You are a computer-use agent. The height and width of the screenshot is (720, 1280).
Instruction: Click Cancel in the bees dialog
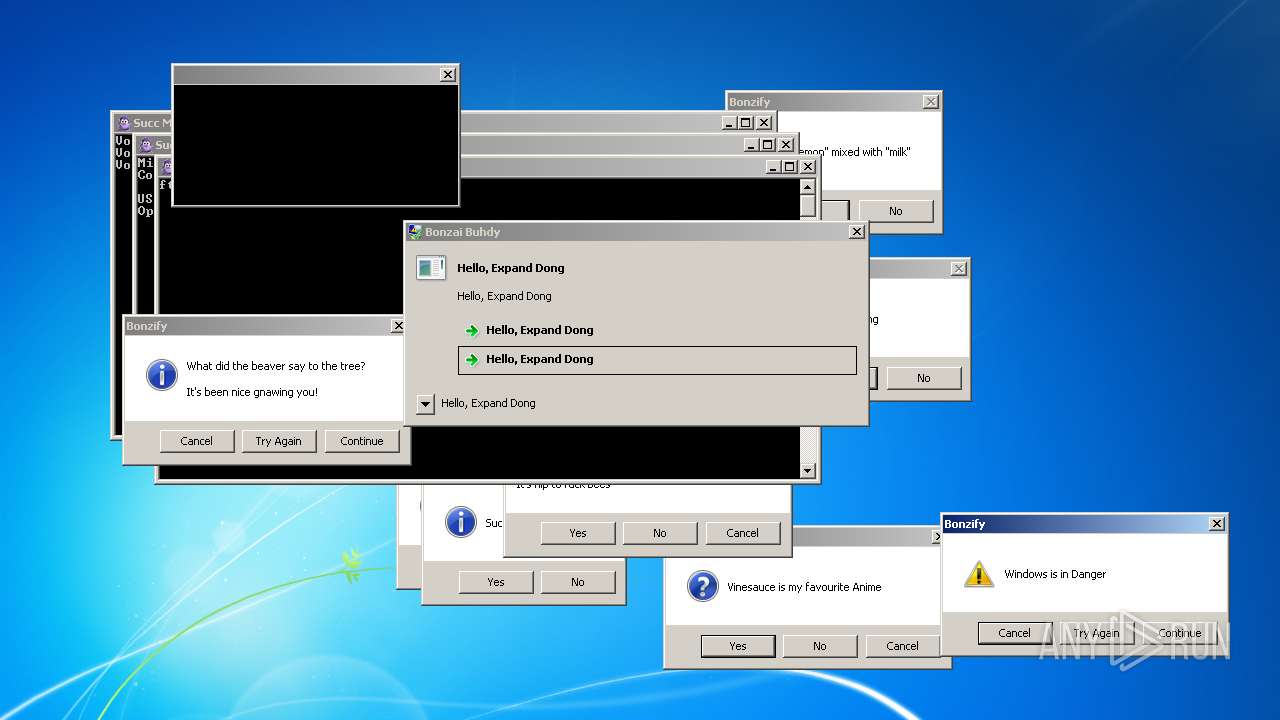pos(743,533)
